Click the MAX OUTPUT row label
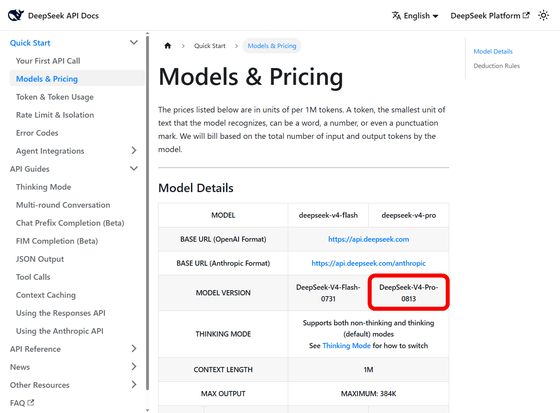The height and width of the screenshot is (413, 560). pyautogui.click(x=223, y=393)
